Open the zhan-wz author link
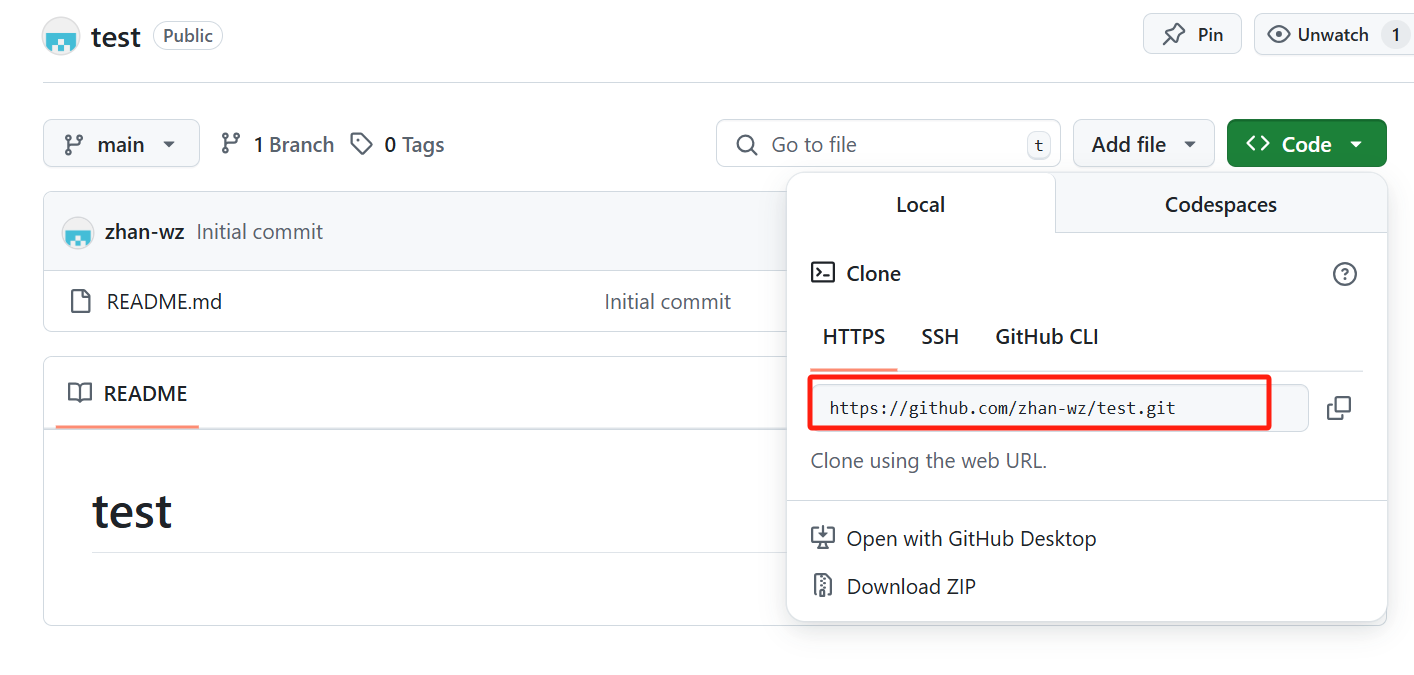 145,232
